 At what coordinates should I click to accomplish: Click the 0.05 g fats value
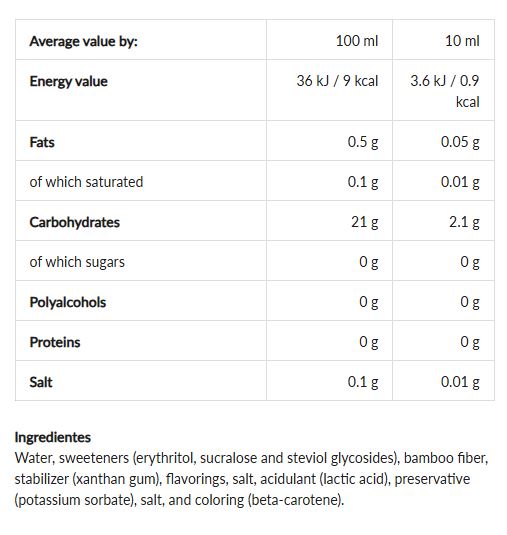click(x=460, y=142)
